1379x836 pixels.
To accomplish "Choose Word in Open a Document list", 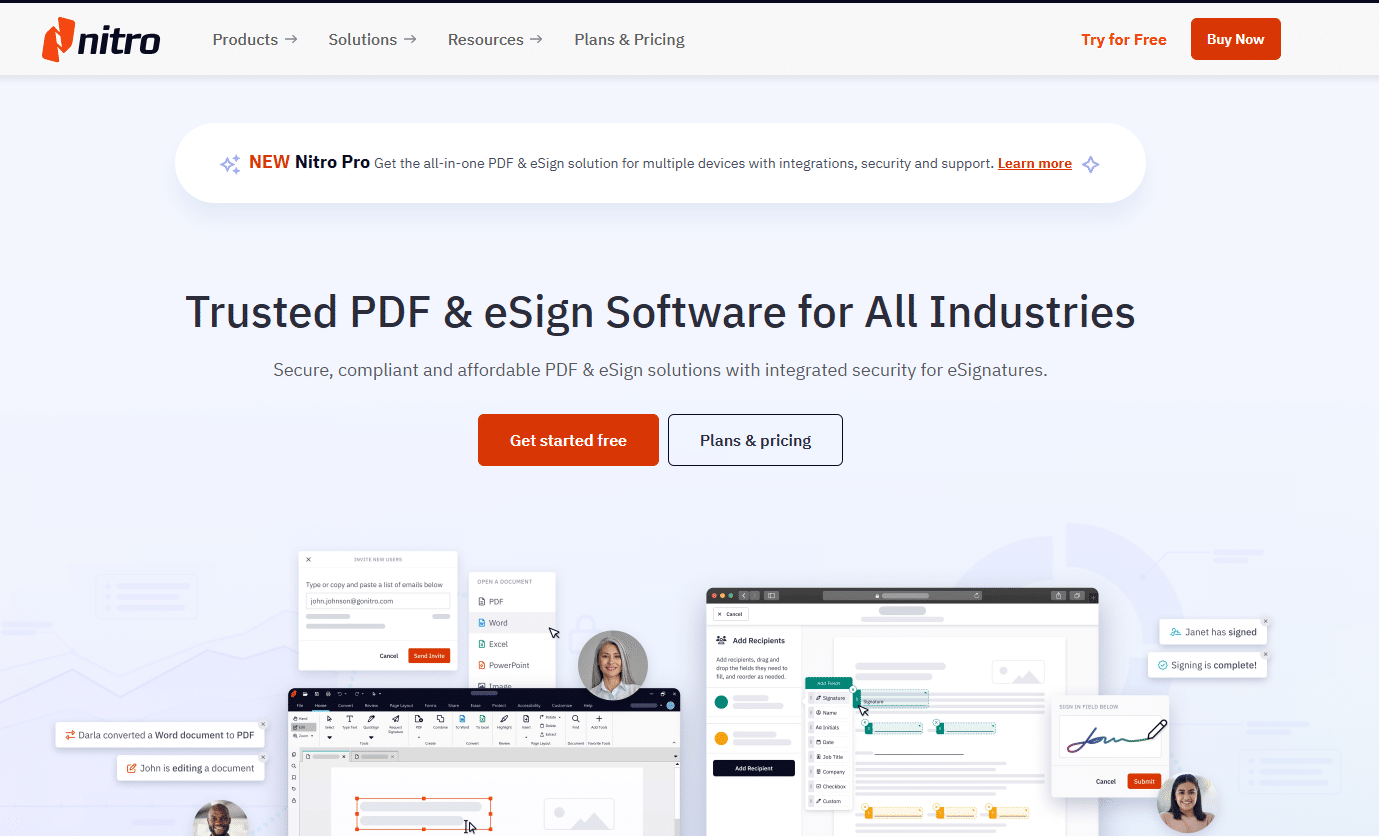I will (512, 623).
